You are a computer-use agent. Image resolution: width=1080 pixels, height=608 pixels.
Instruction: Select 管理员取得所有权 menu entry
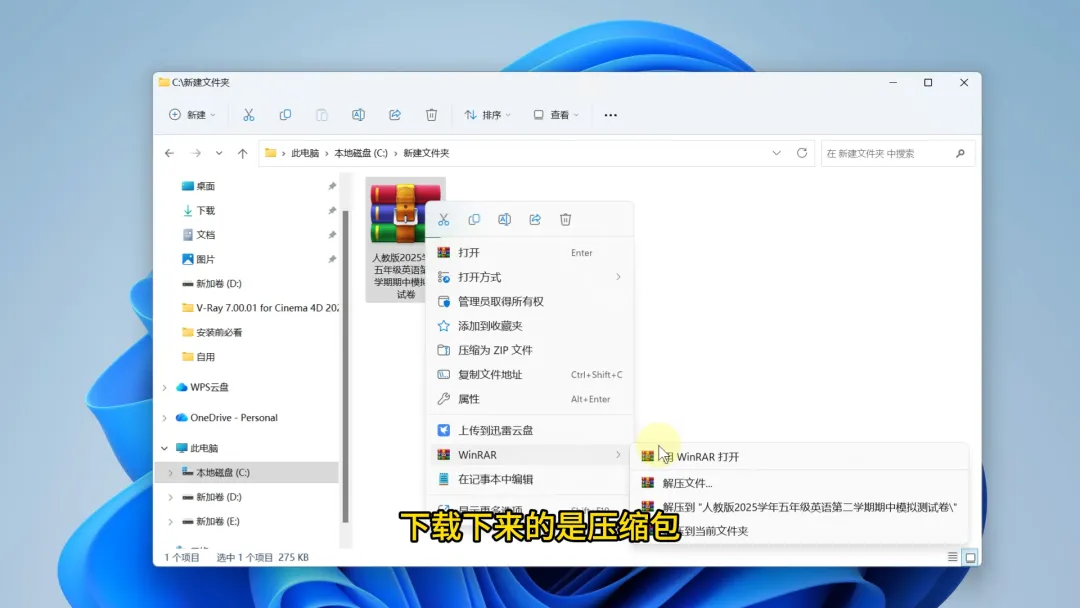530,302
